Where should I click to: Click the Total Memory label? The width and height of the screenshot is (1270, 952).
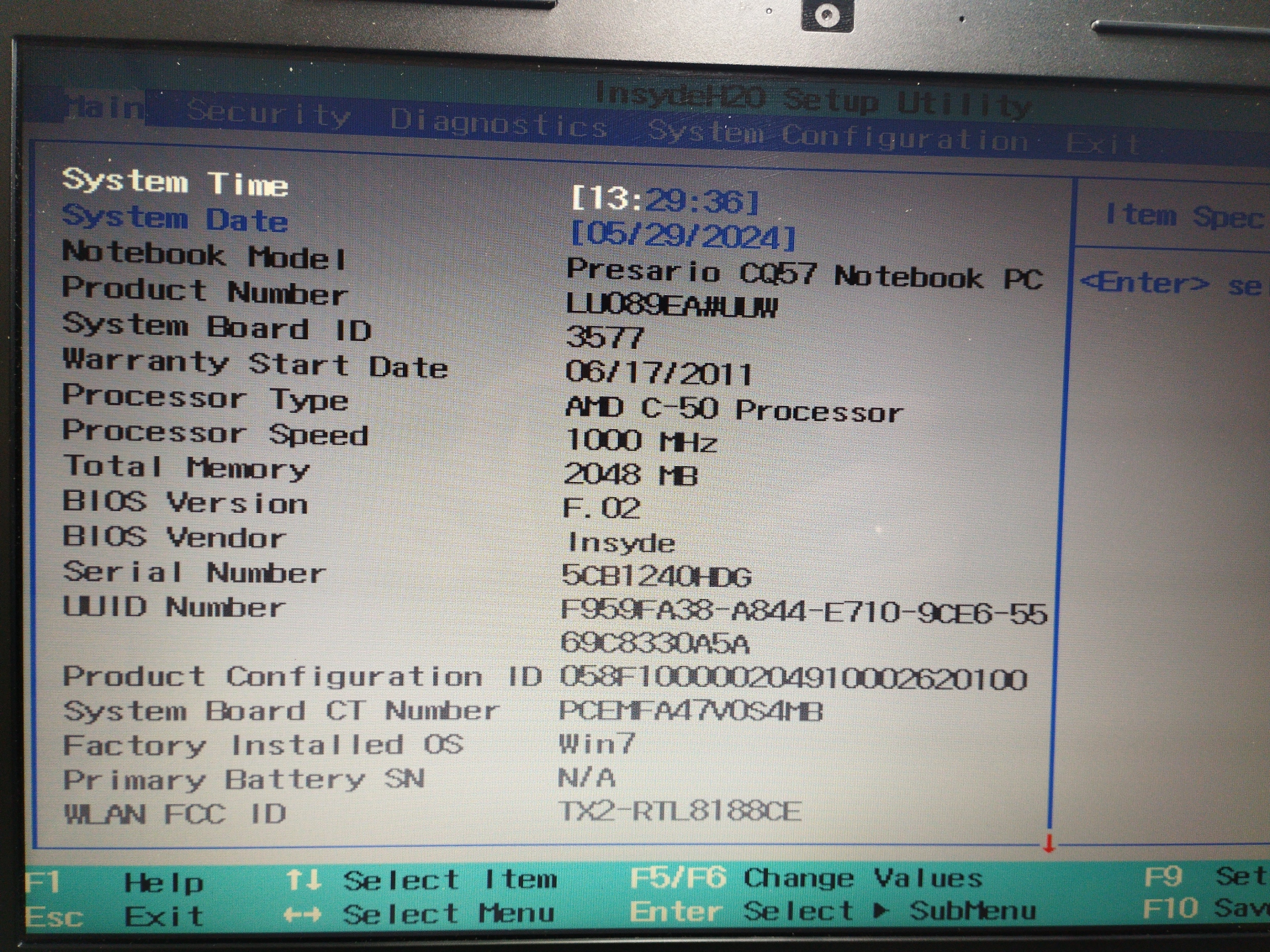(186, 467)
